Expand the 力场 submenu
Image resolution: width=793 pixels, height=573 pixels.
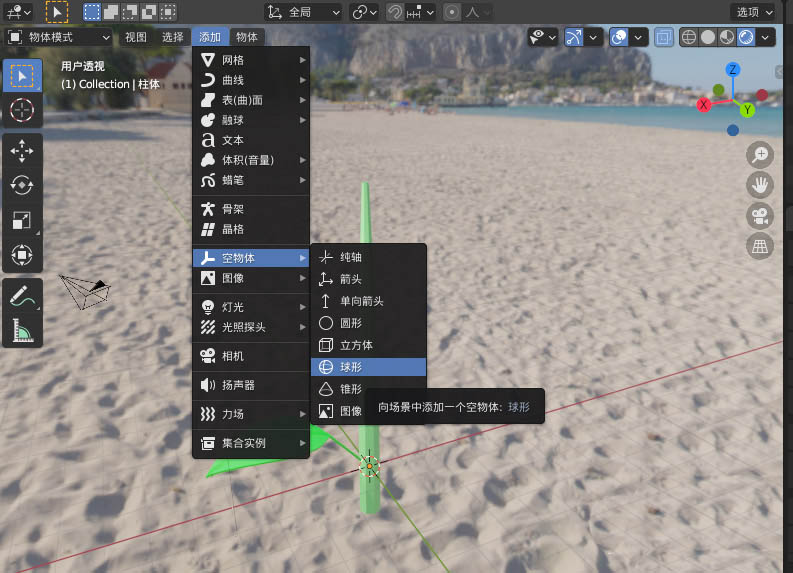pyautogui.click(x=251, y=414)
